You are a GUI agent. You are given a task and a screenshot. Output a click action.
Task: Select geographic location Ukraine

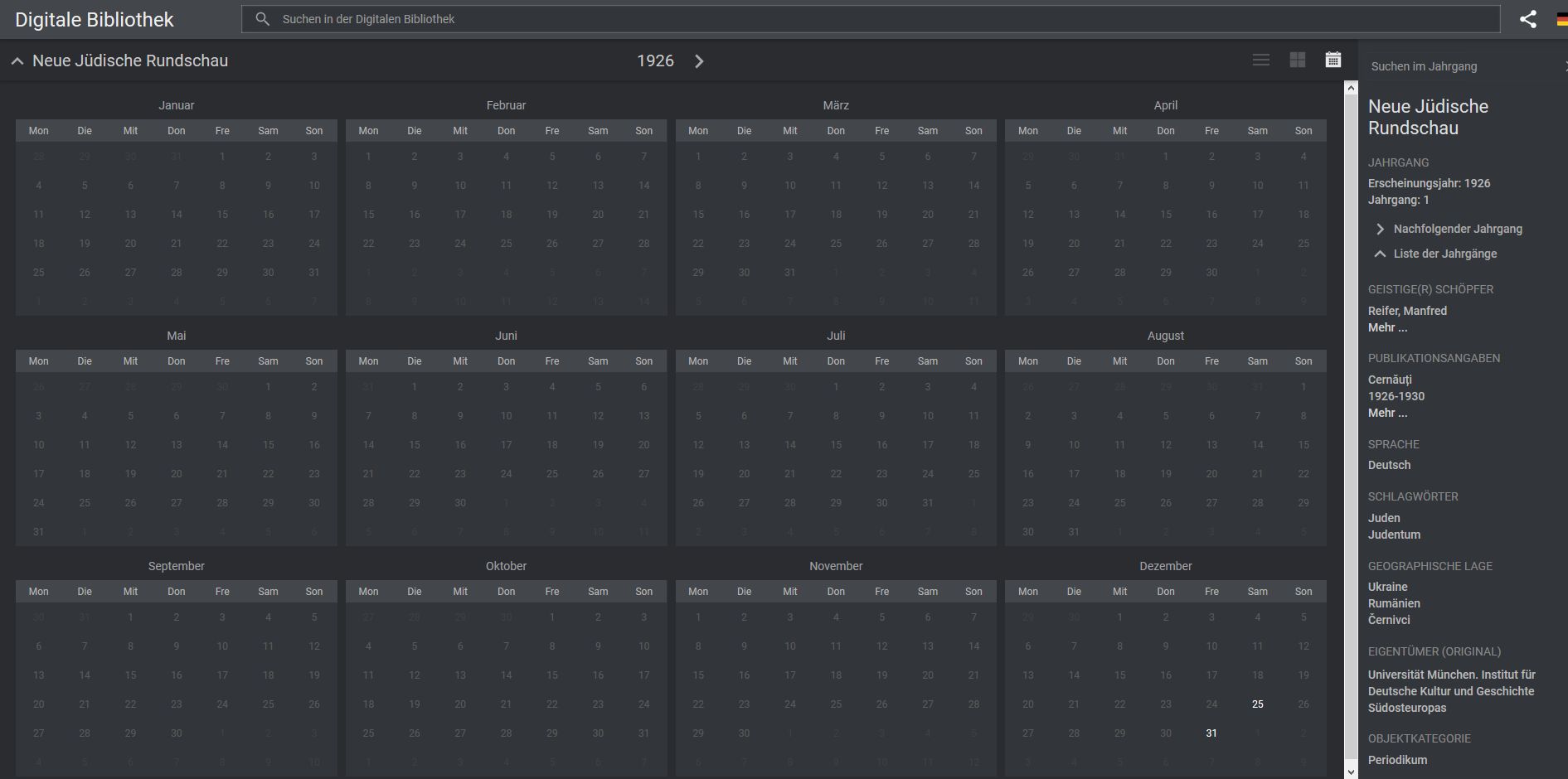1387,587
